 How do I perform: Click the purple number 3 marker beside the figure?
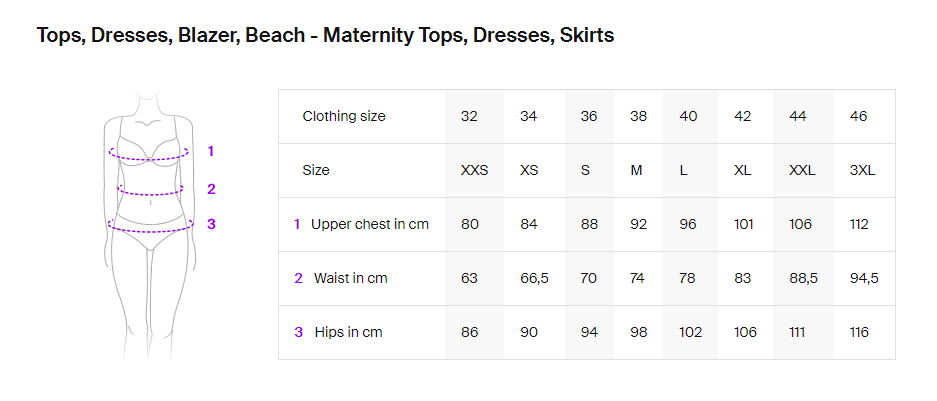coord(211,224)
